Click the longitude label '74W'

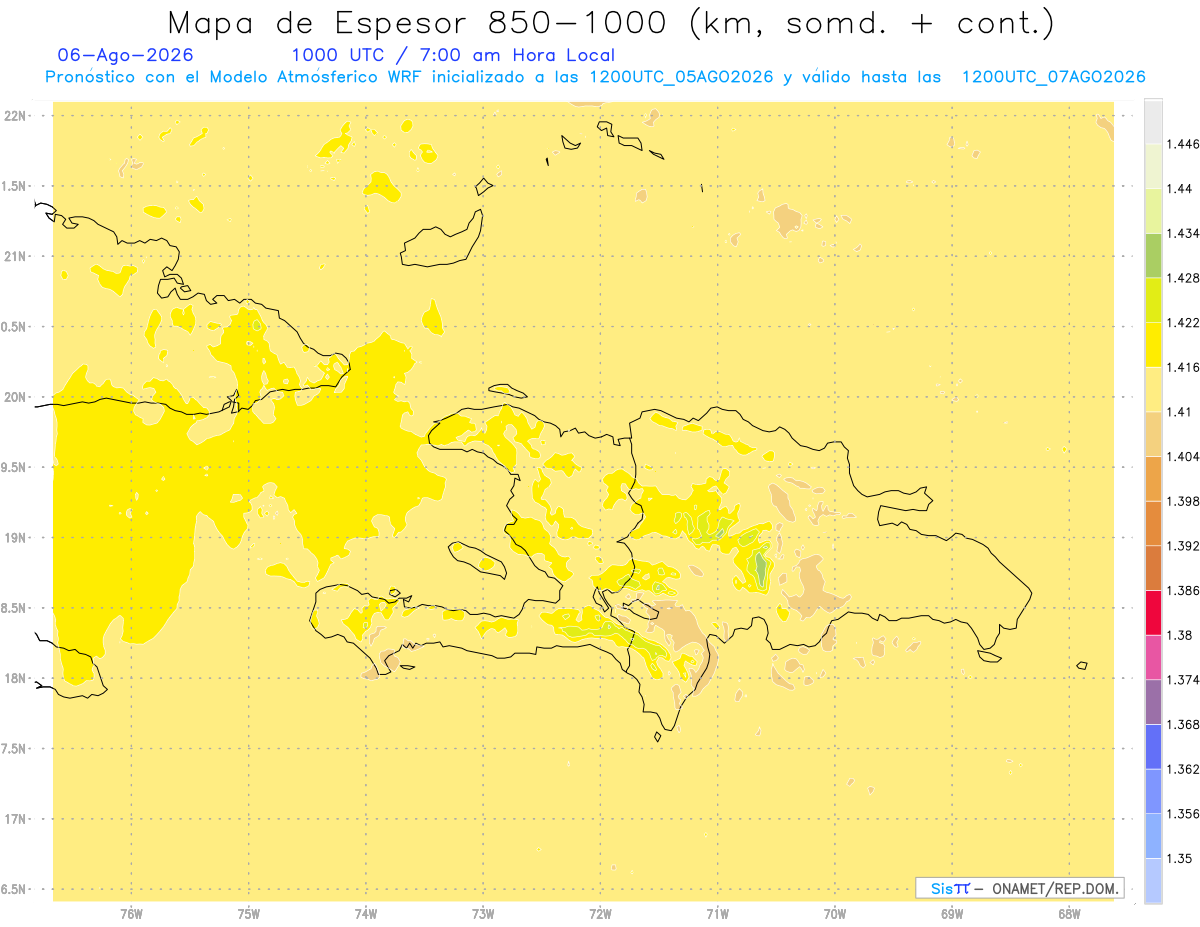366,913
